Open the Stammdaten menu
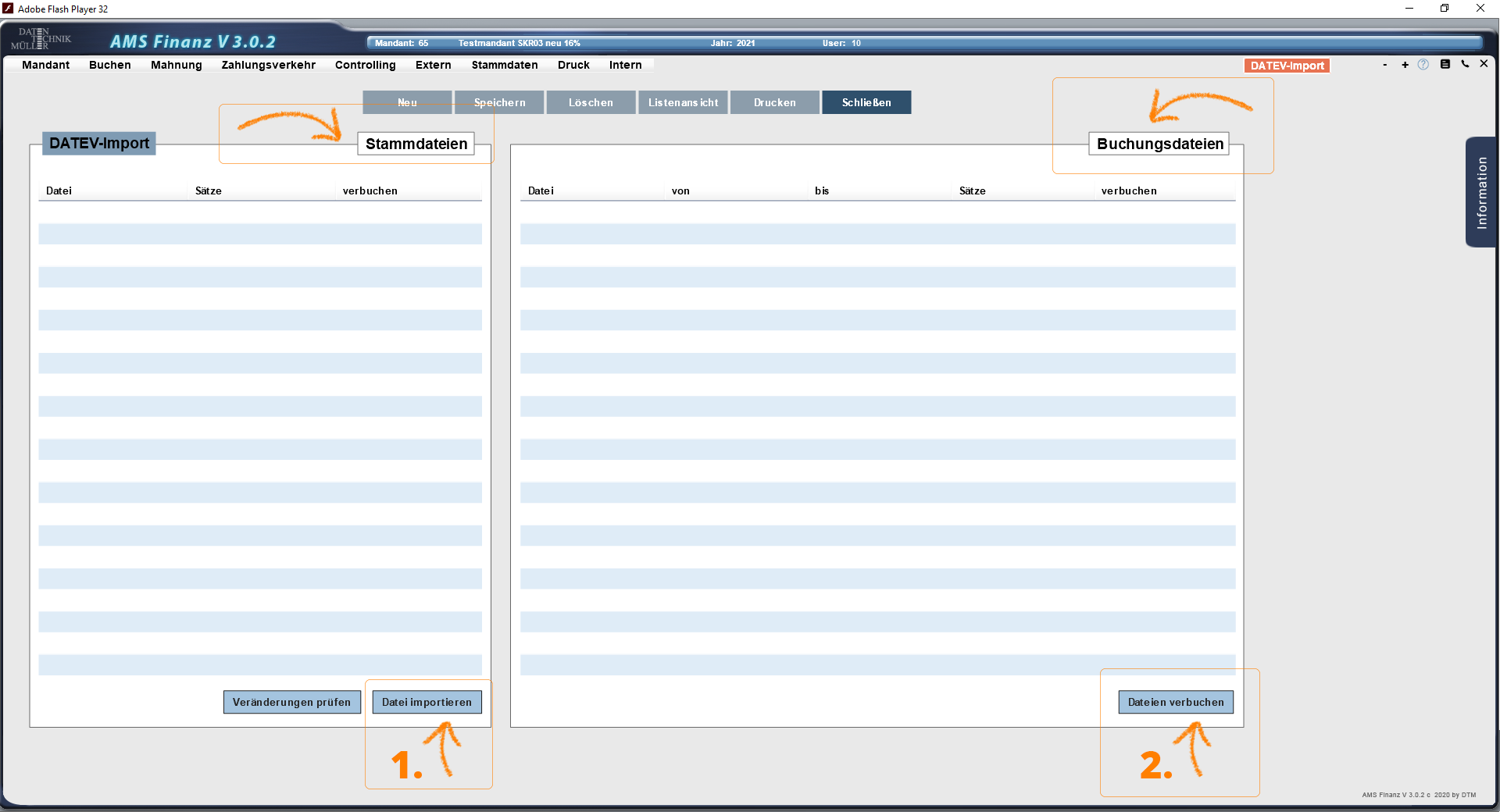 click(504, 65)
